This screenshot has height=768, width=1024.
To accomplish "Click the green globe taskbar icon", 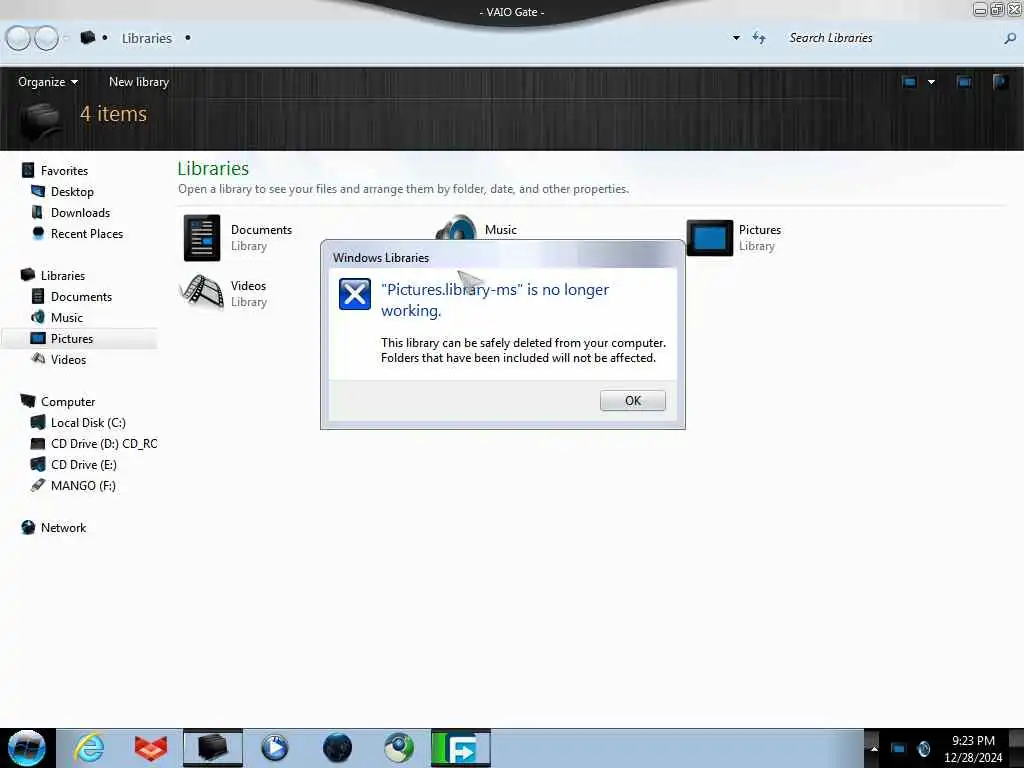I will 398,748.
